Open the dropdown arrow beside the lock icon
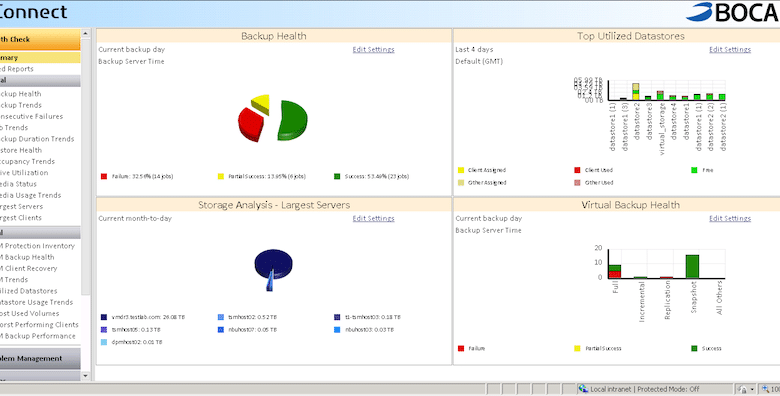This screenshot has width=780, height=396. point(752,389)
